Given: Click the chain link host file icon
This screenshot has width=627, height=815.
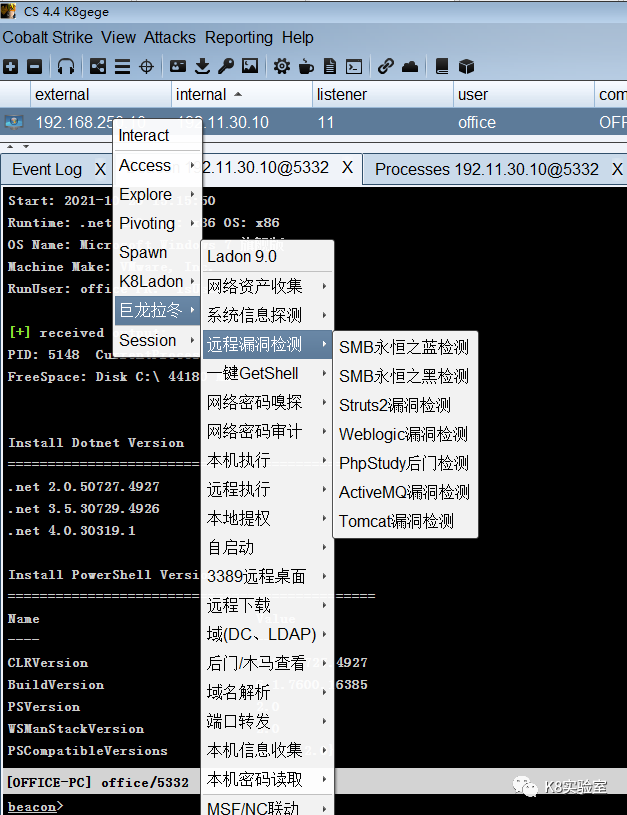Looking at the screenshot, I should (x=386, y=67).
